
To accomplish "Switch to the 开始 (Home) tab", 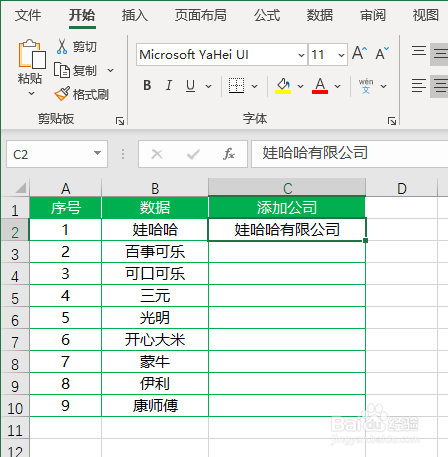I will 82,15.
